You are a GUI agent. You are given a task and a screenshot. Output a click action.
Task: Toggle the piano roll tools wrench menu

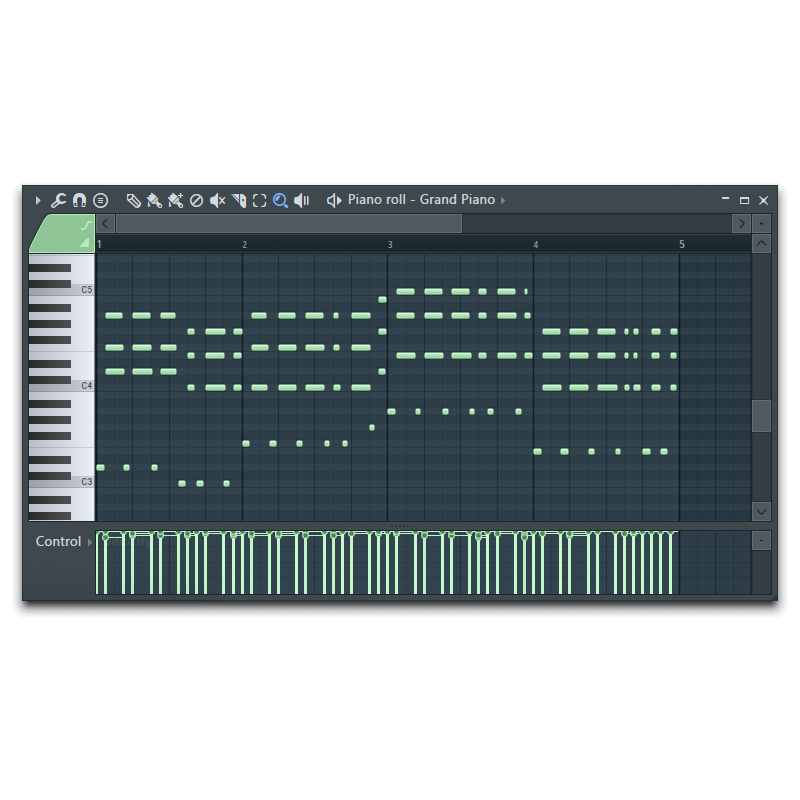click(58, 200)
